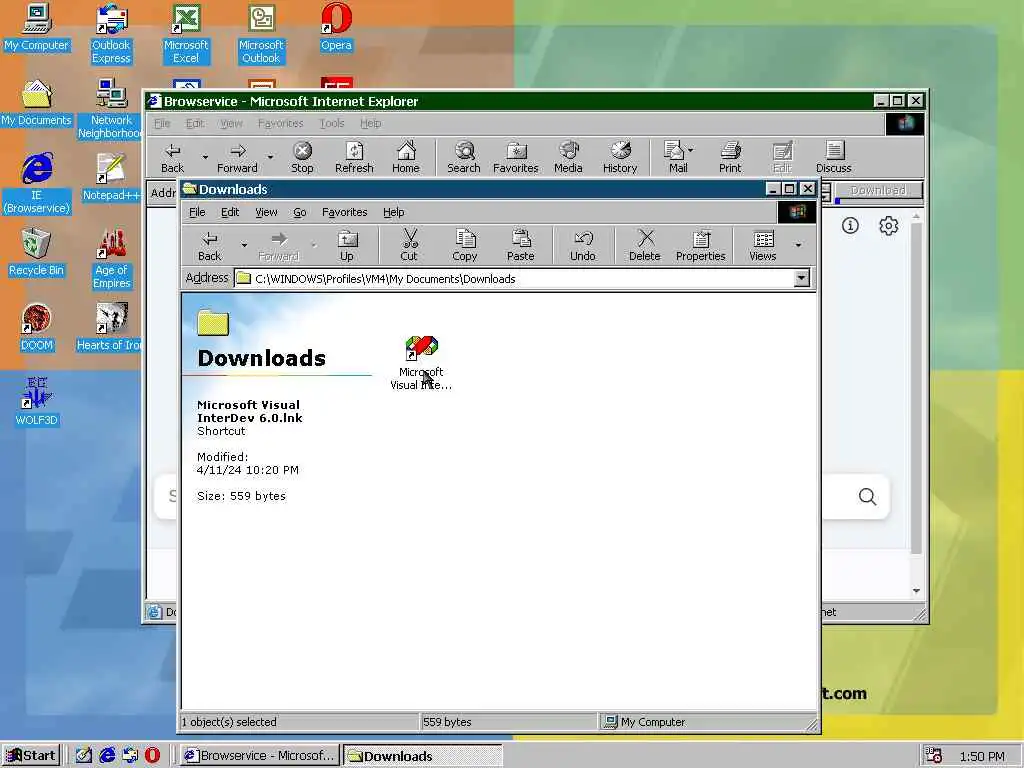
Task: Click Back in Internet Explorer toolbar
Action: point(172,157)
